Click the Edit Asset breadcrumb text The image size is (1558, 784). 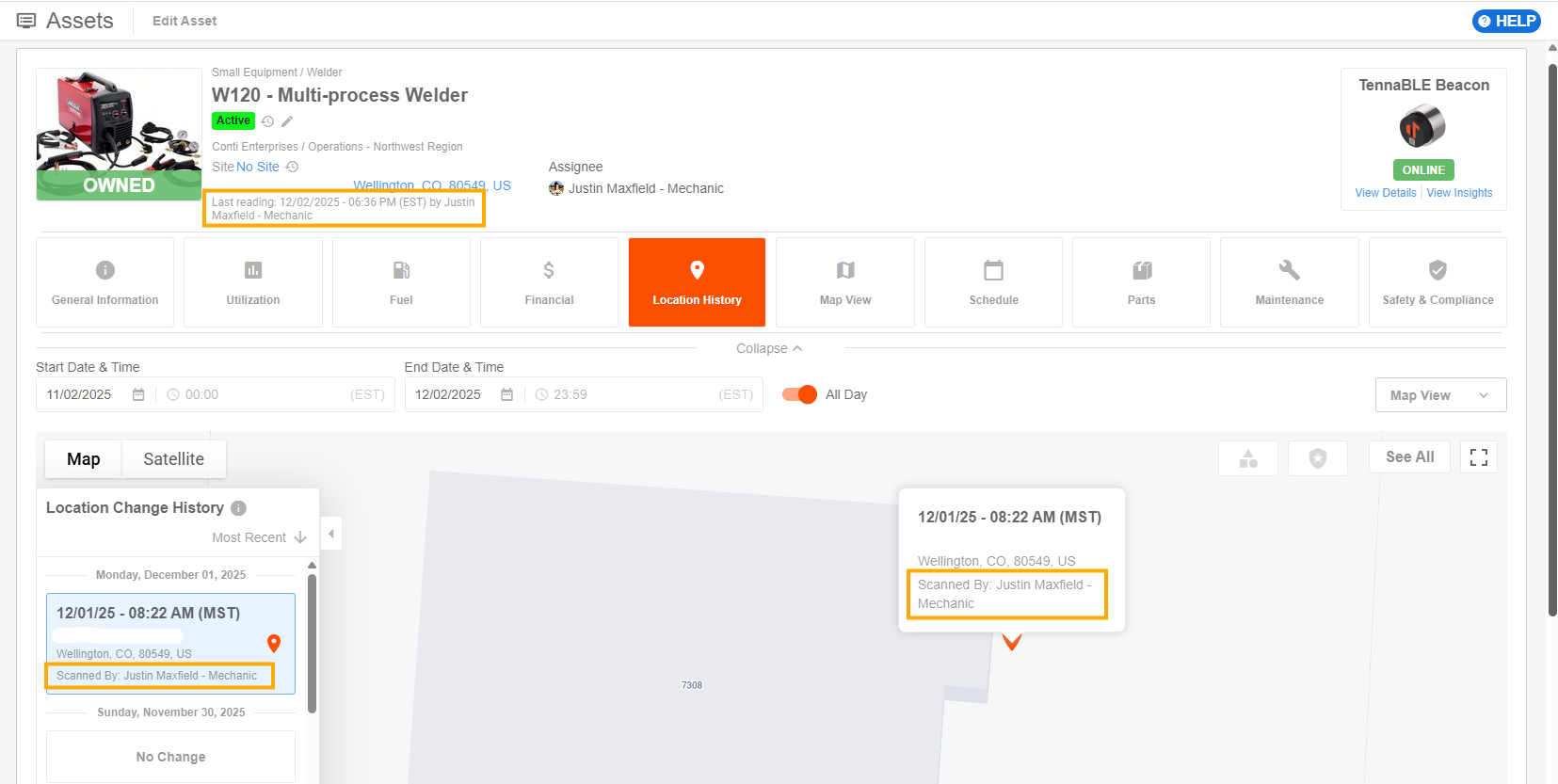point(185,21)
